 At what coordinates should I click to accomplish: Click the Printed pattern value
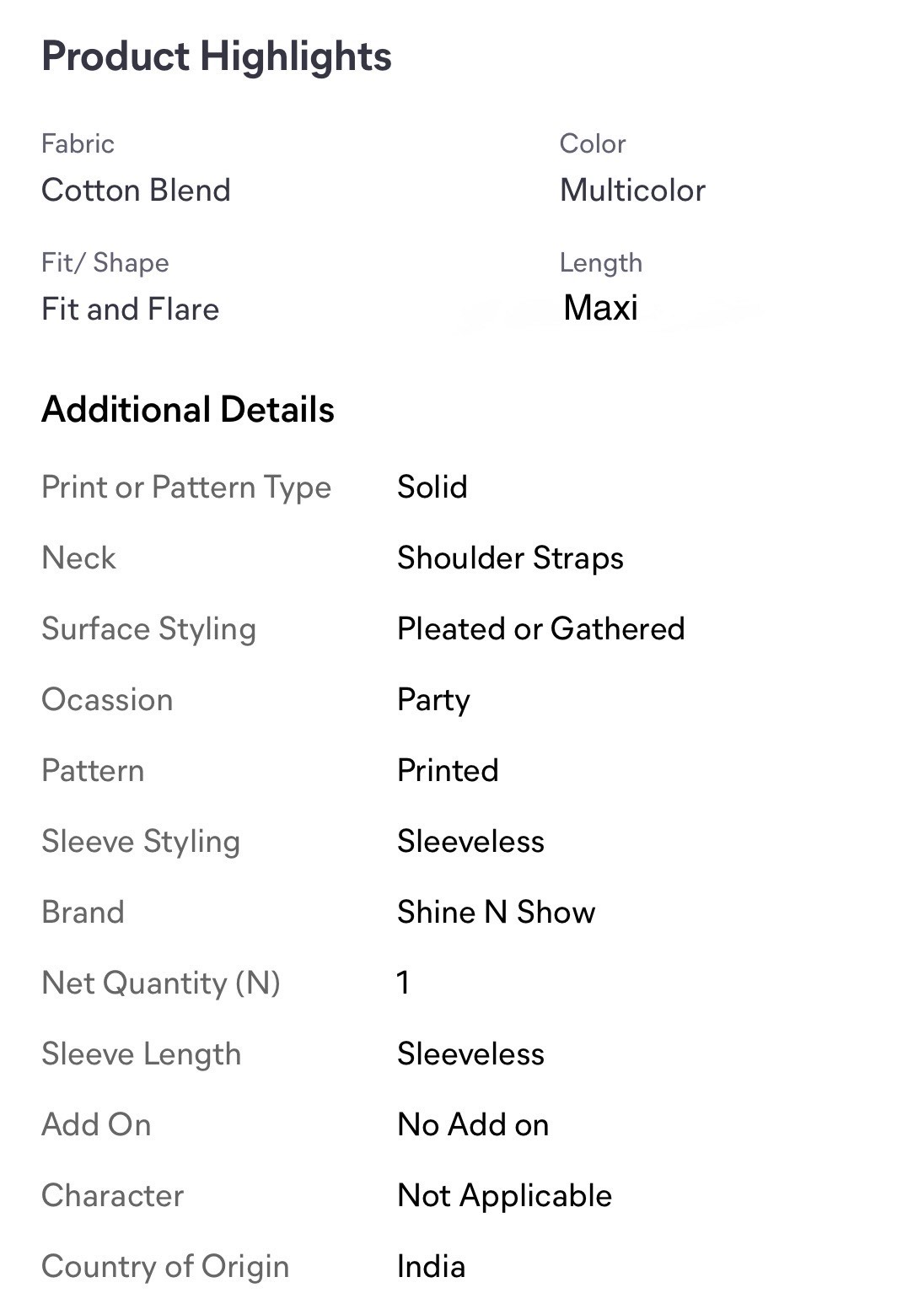[x=448, y=771]
